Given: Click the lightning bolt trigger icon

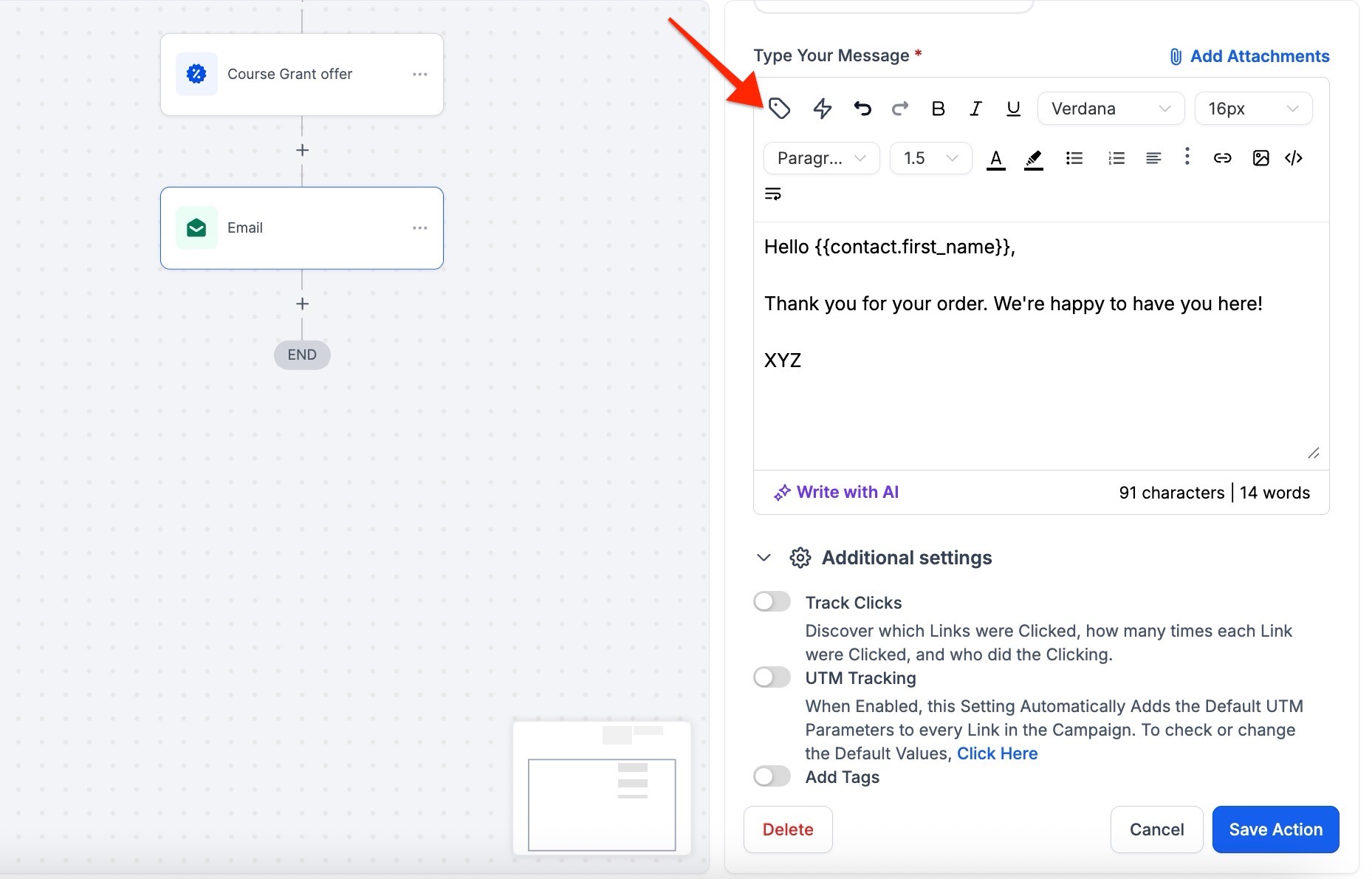Looking at the screenshot, I should pos(822,109).
